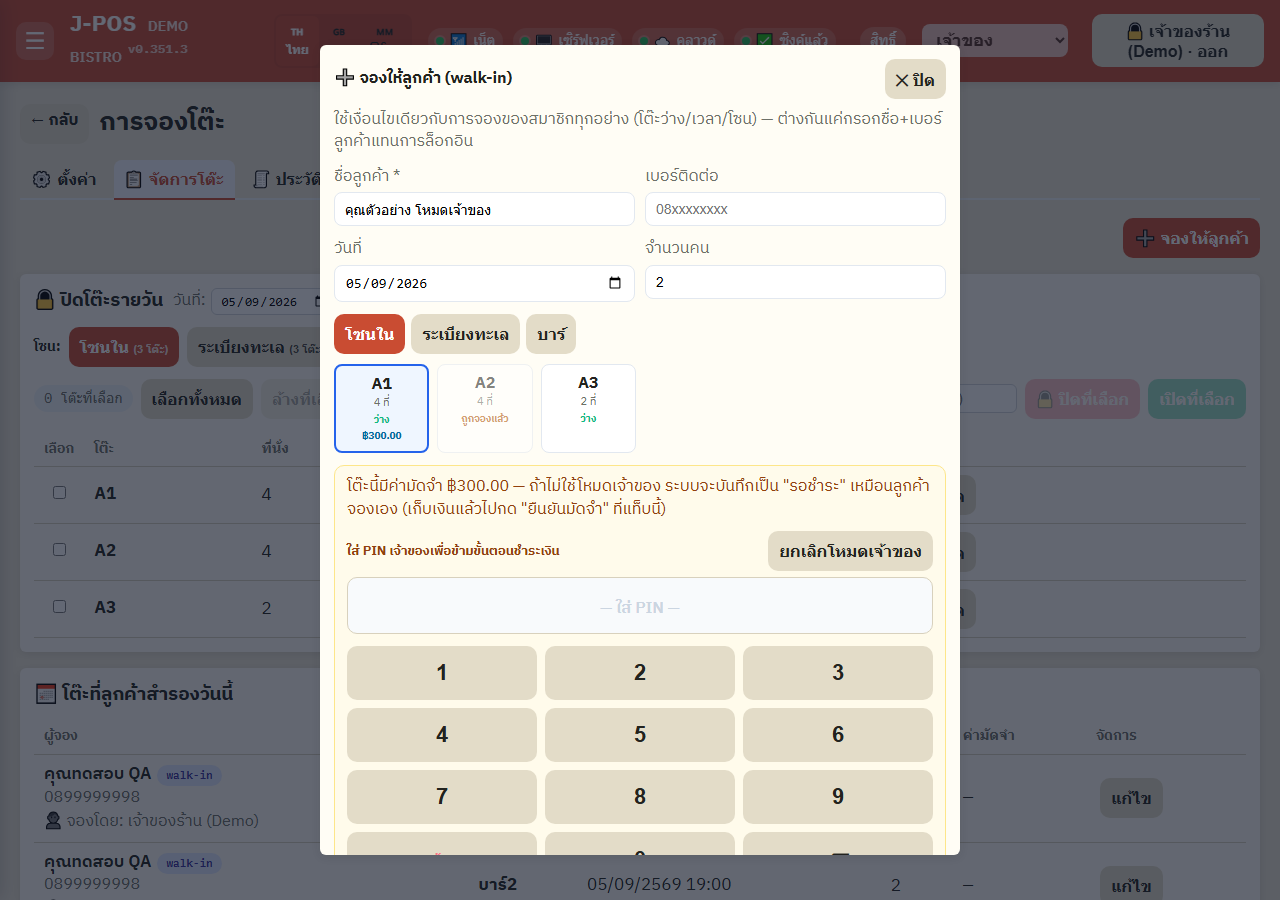Screen dimensions: 1280x900
Task: Tick the checkbox for table A1 row
Action: click(59, 493)
